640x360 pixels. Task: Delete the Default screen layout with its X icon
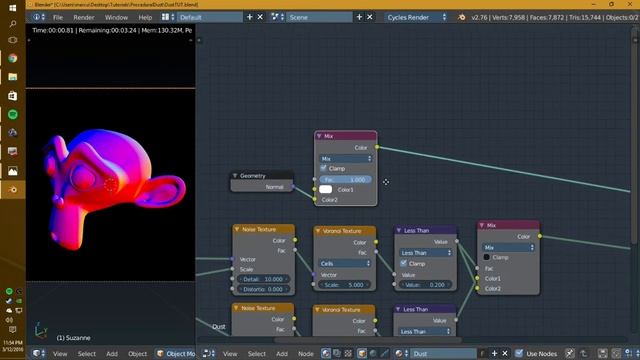click(x=260, y=17)
